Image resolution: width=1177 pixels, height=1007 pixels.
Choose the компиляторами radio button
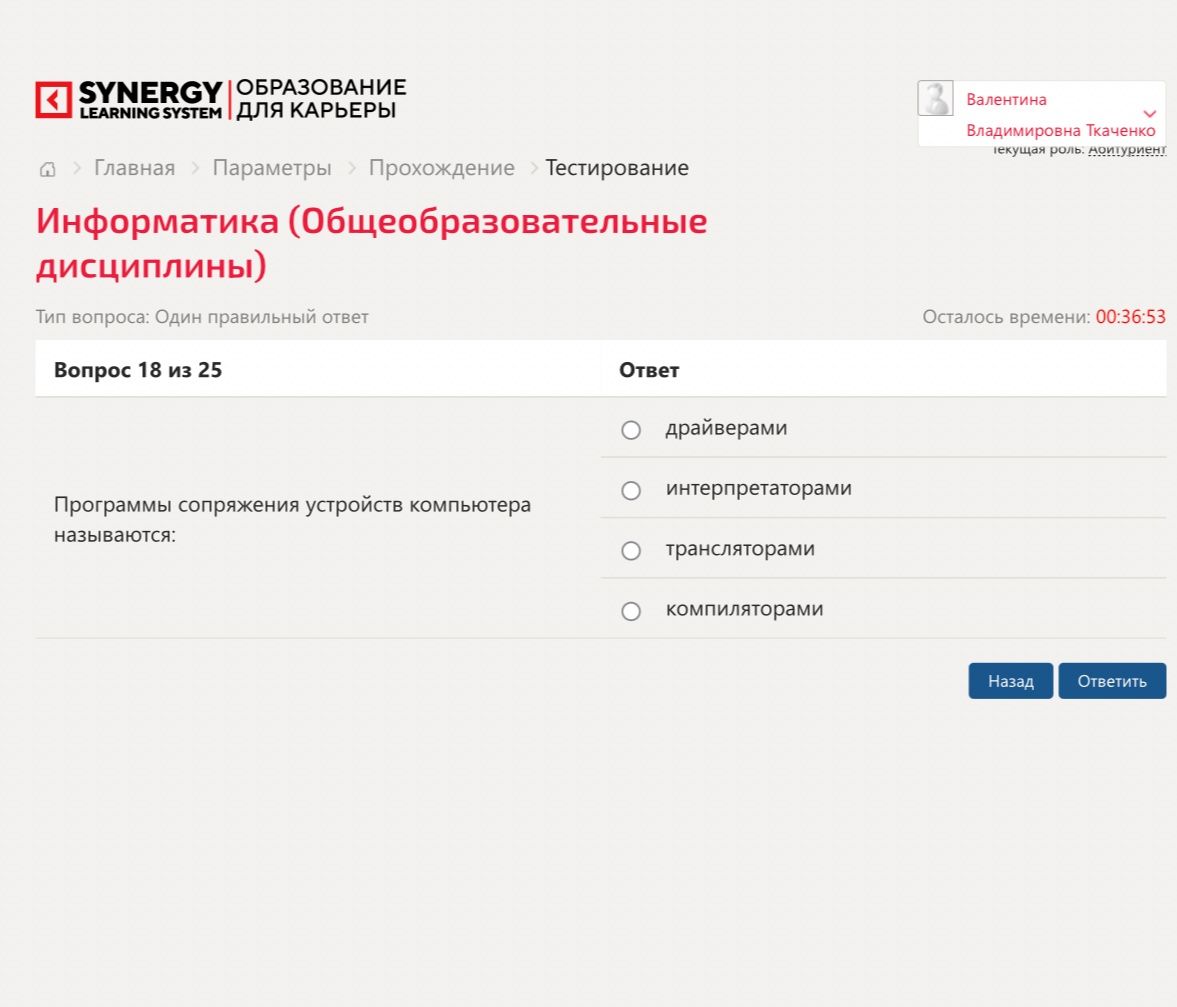(631, 612)
